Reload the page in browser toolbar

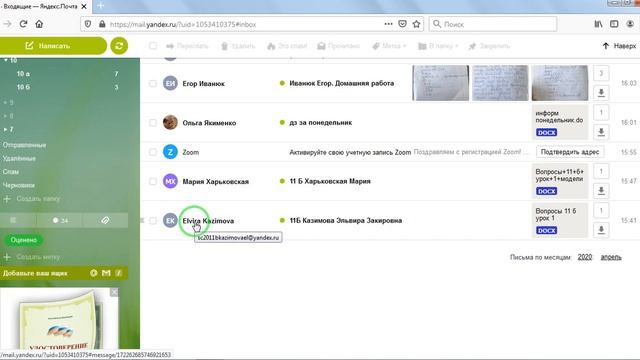[23, 24]
